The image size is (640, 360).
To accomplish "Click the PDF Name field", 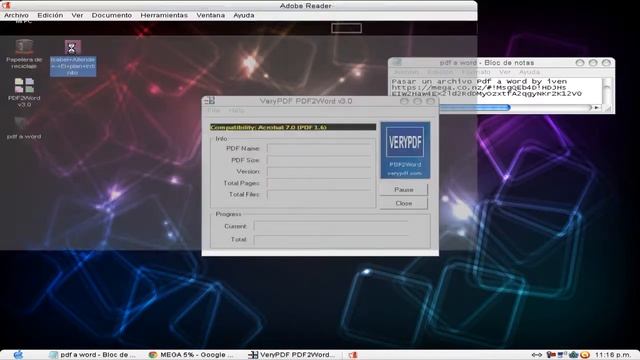I will [320, 149].
